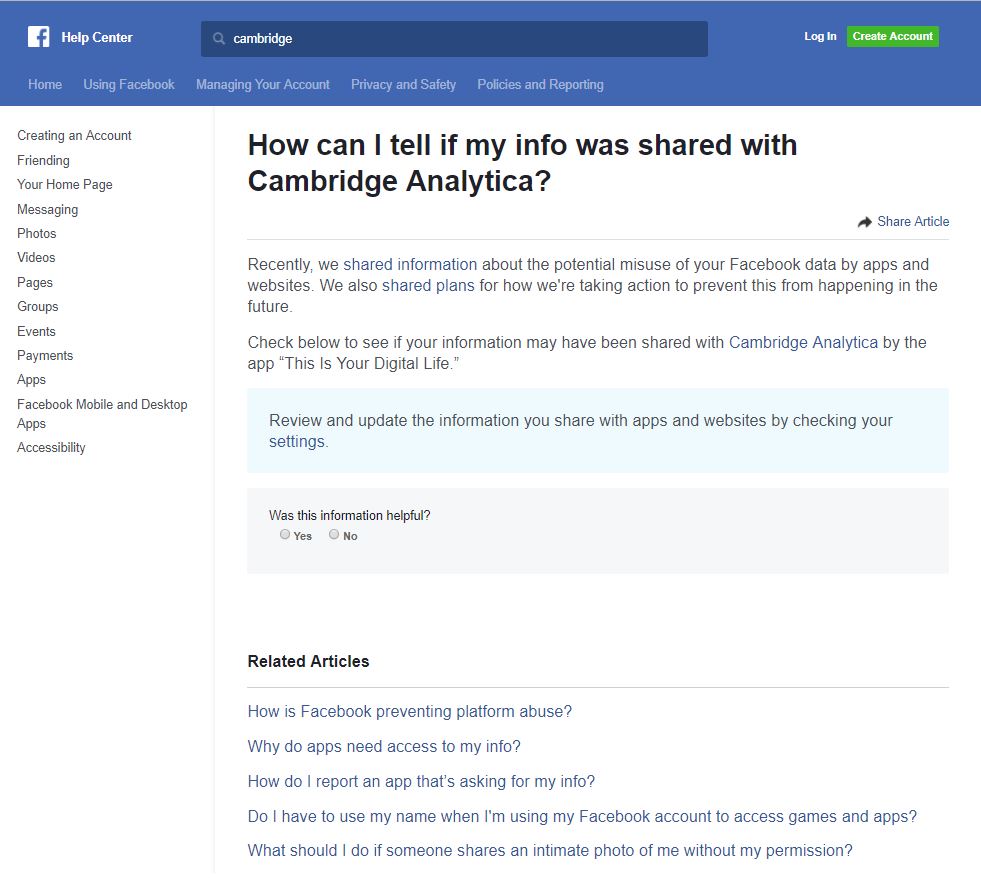This screenshot has height=888, width=981.
Task: Open 'How is Facebook preventing platform abuse?'
Action: pos(410,712)
